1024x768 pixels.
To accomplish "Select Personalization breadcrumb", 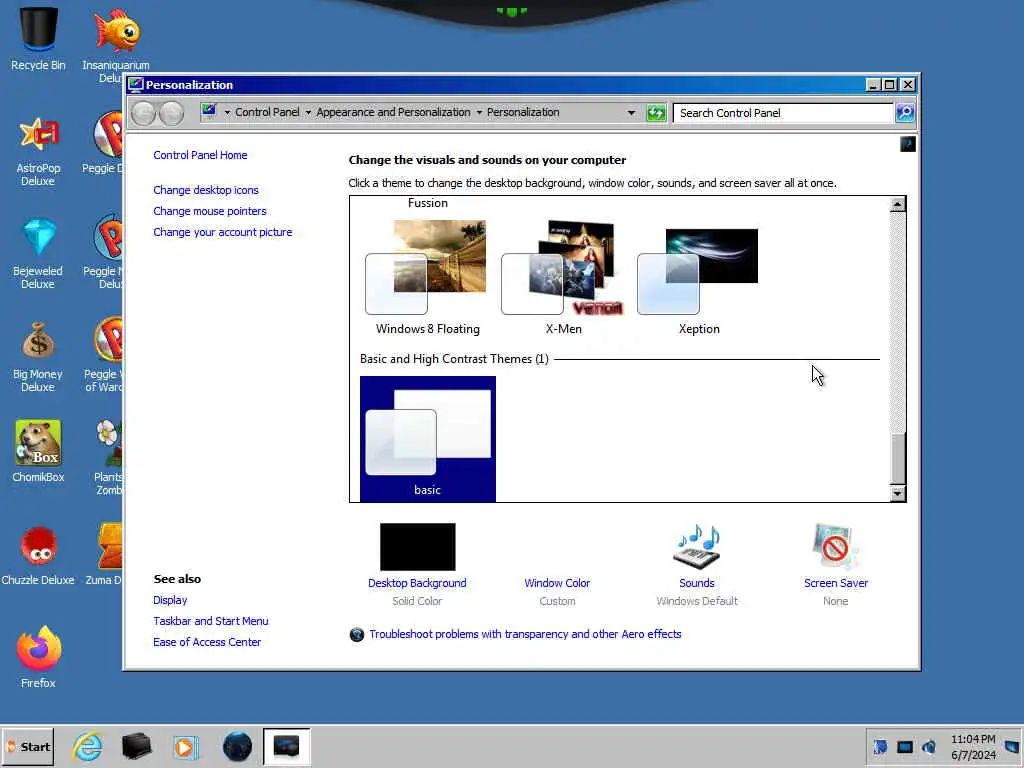I will tap(523, 112).
